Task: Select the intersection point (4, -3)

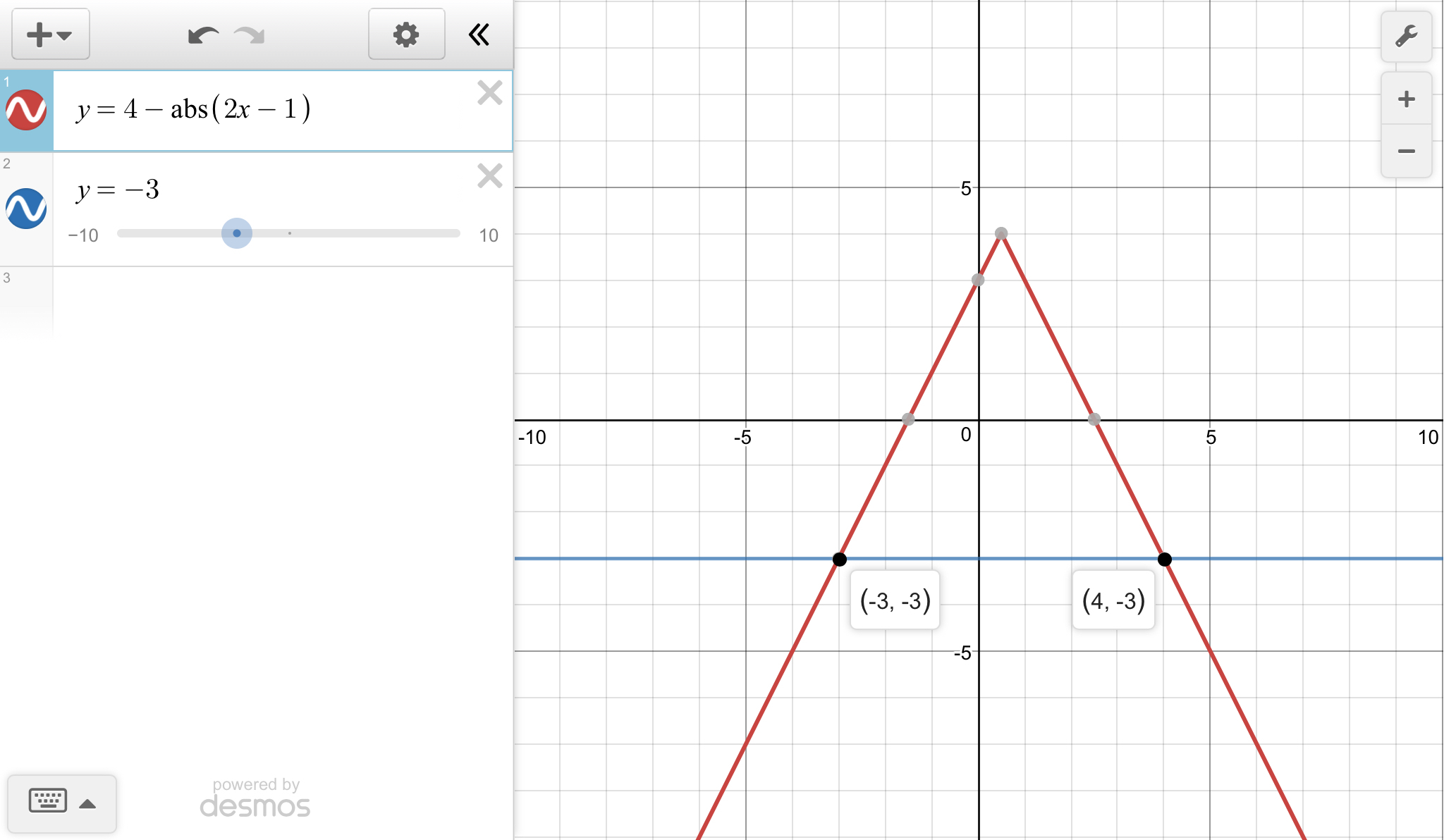Action: tap(1164, 560)
